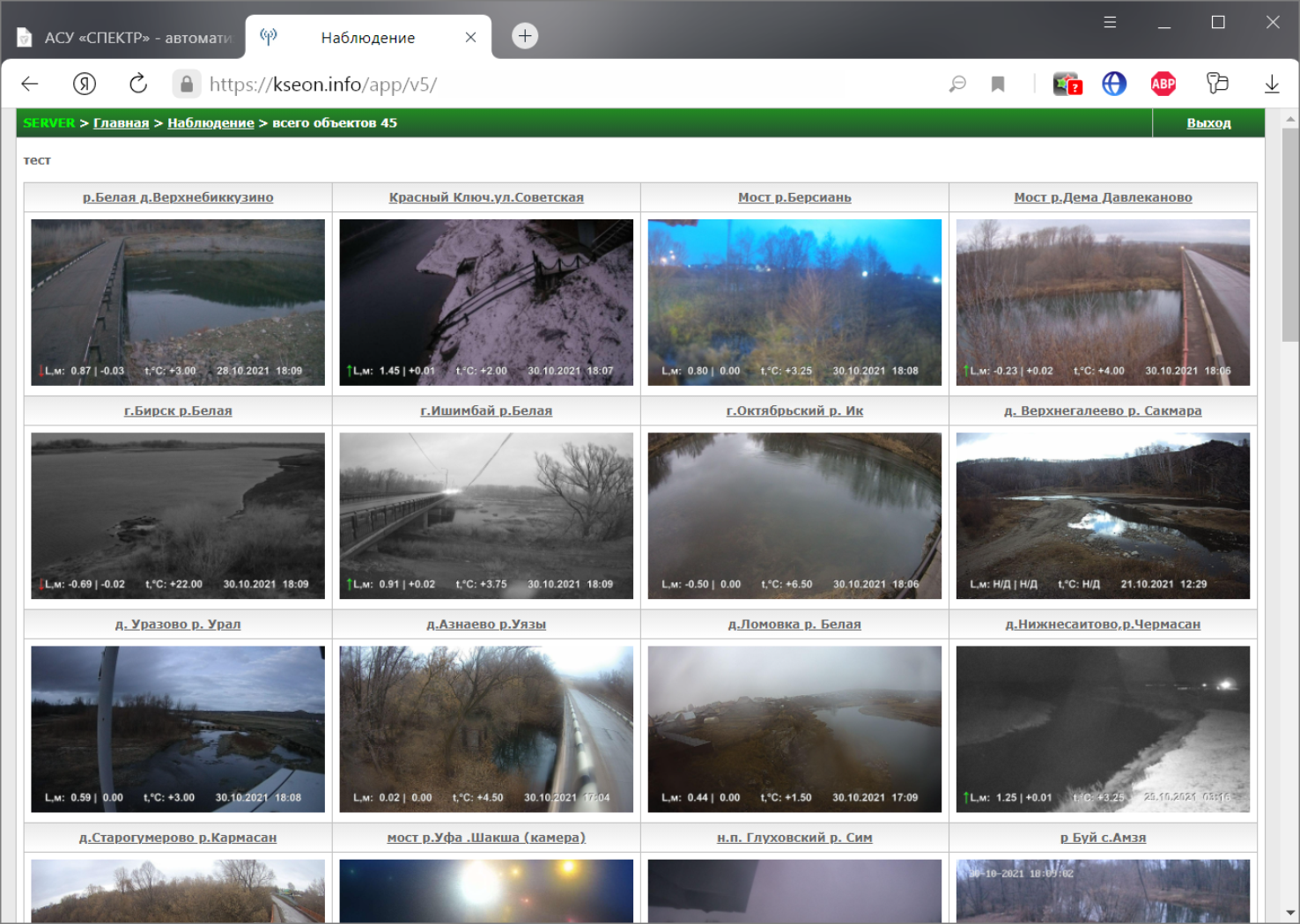Click the Мост р.Дема camera image
Viewport: 1300px width, 924px height.
(1103, 302)
